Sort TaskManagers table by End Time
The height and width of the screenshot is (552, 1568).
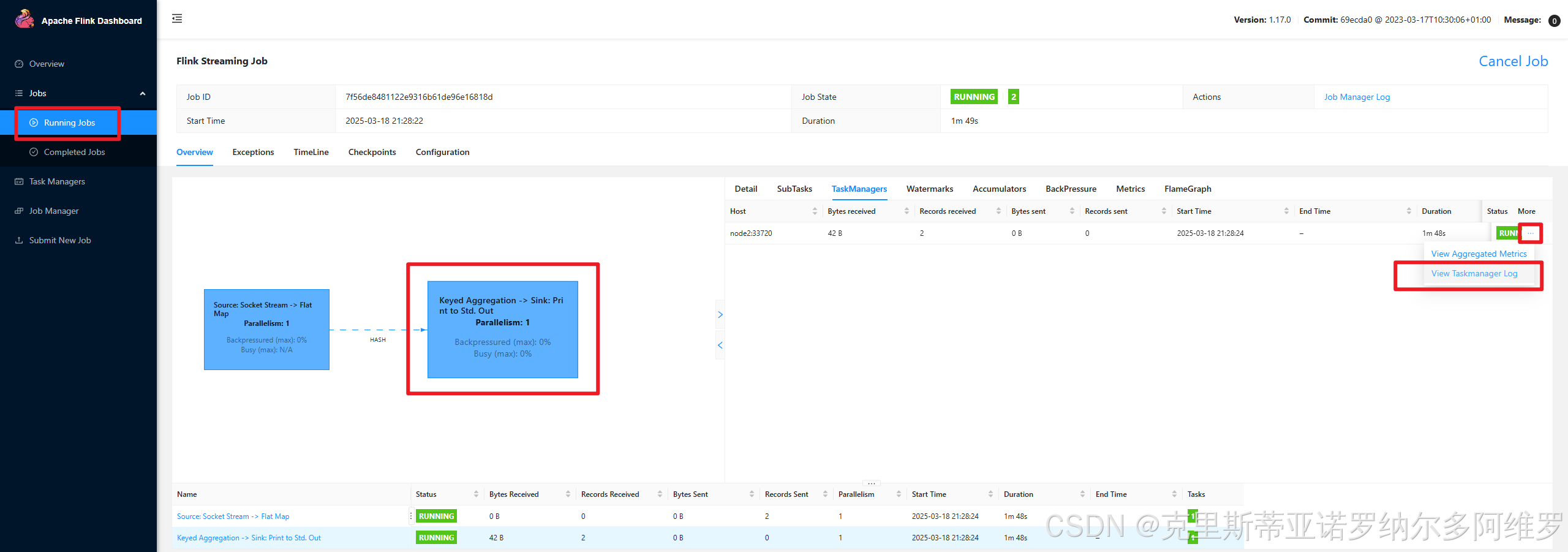(1409, 211)
